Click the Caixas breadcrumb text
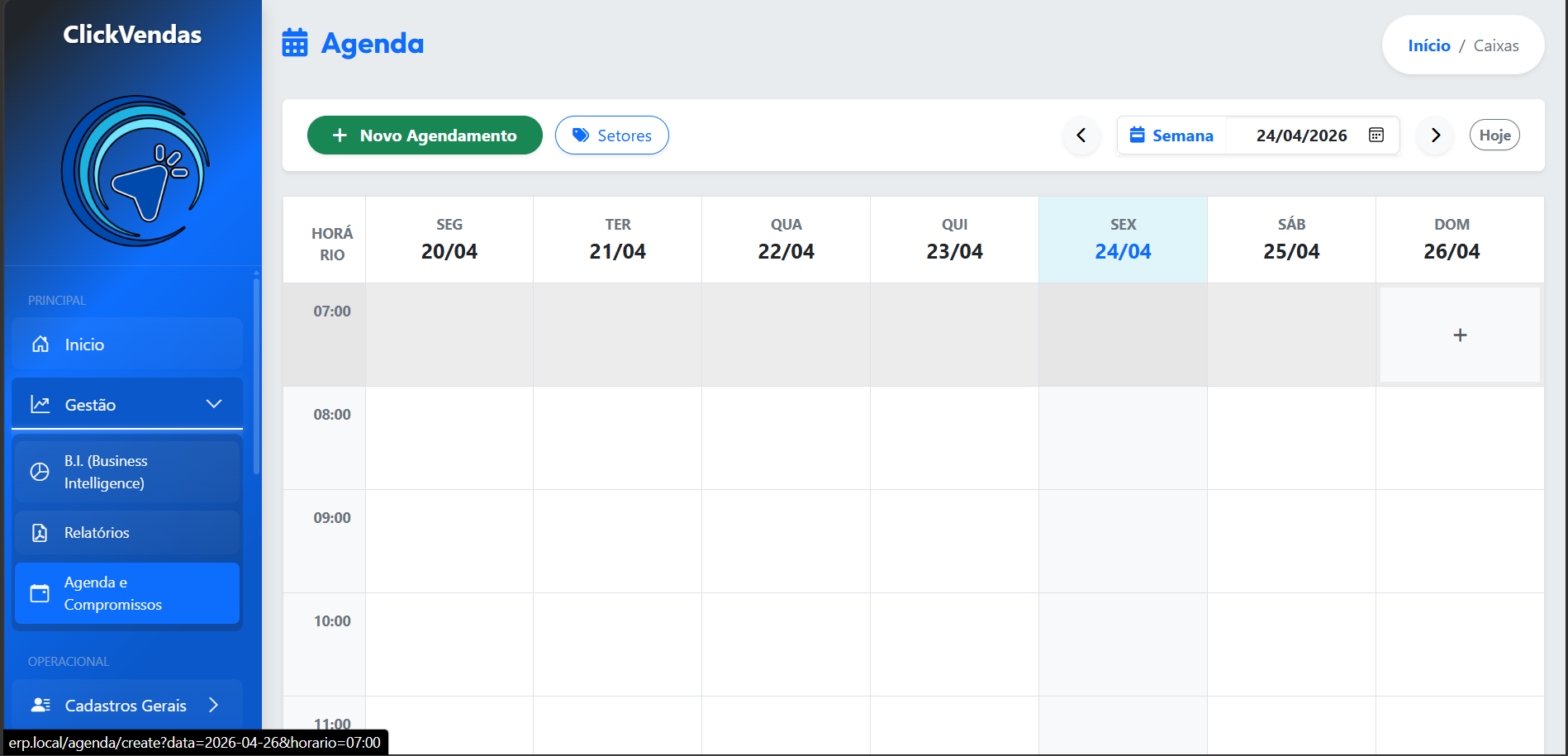Screen dimensions: 1568x756 click(1496, 45)
